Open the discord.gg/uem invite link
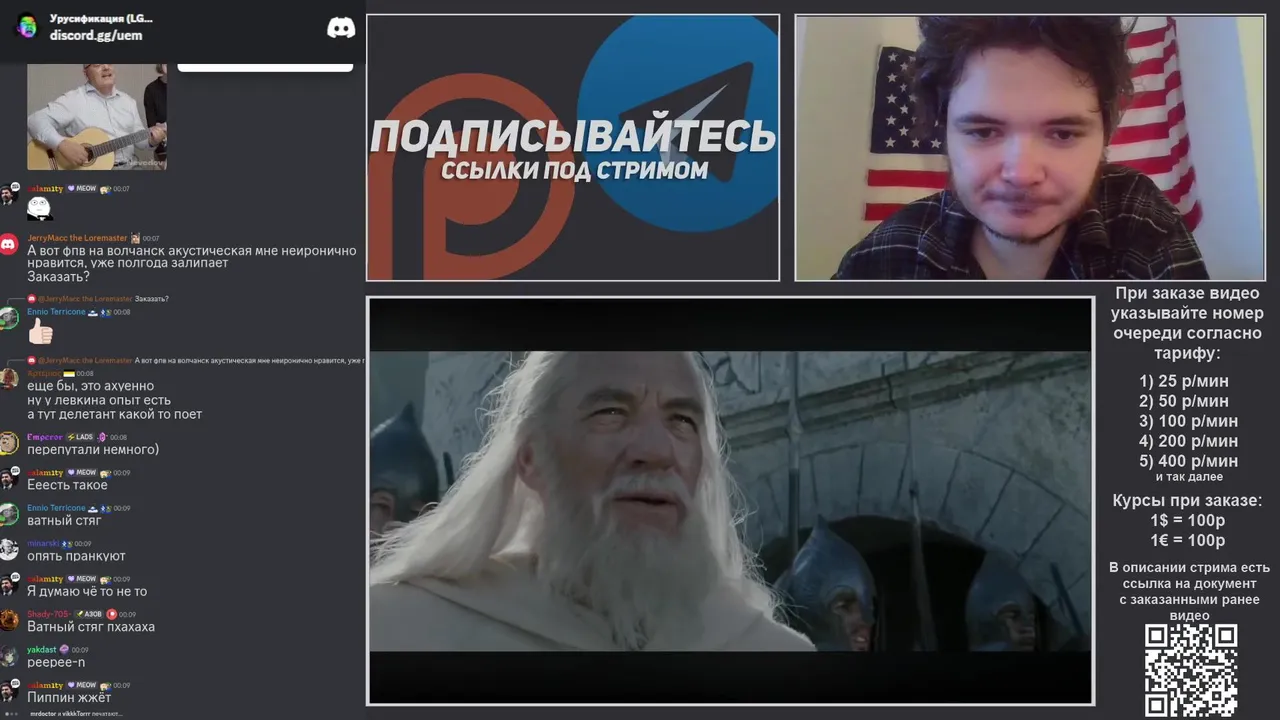 pyautogui.click(x=96, y=35)
